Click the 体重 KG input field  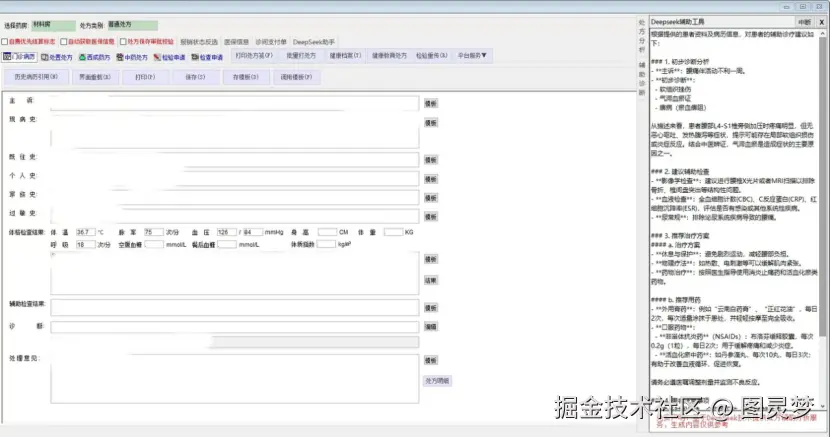393,232
